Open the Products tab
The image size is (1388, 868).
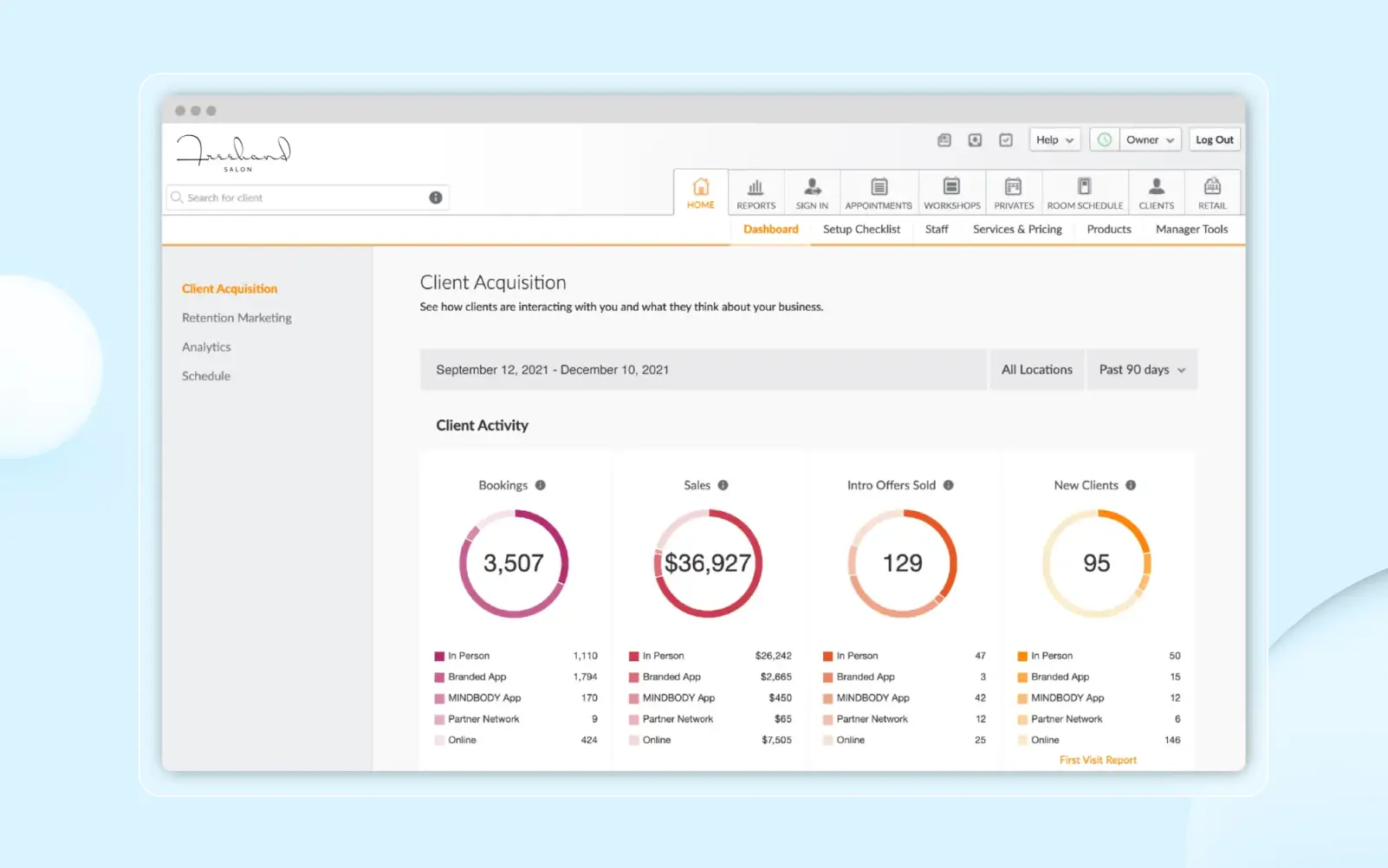[x=1109, y=230]
